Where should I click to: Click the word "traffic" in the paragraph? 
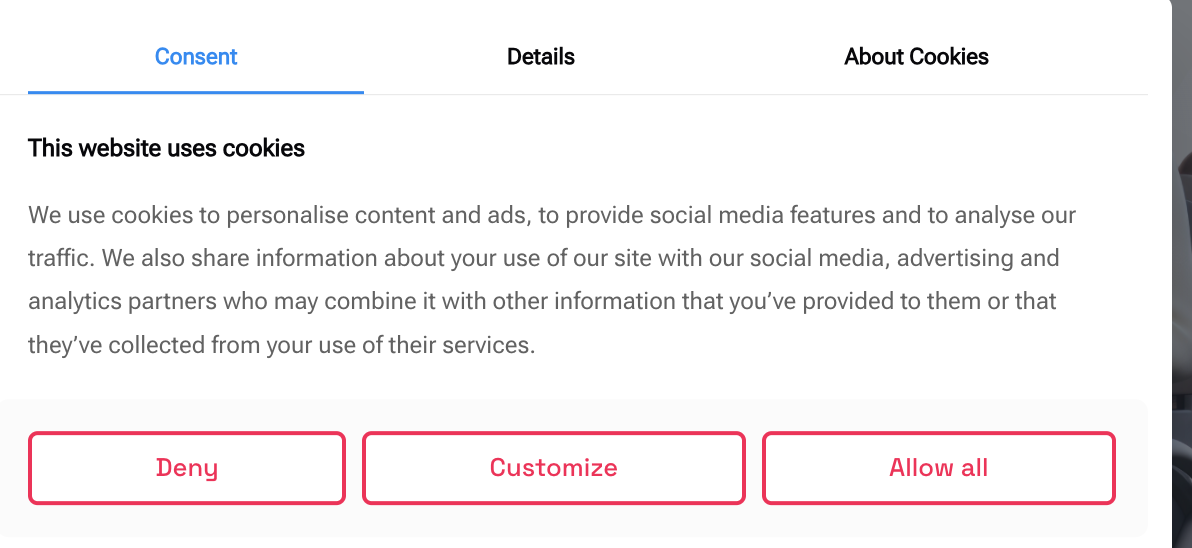(x=59, y=258)
